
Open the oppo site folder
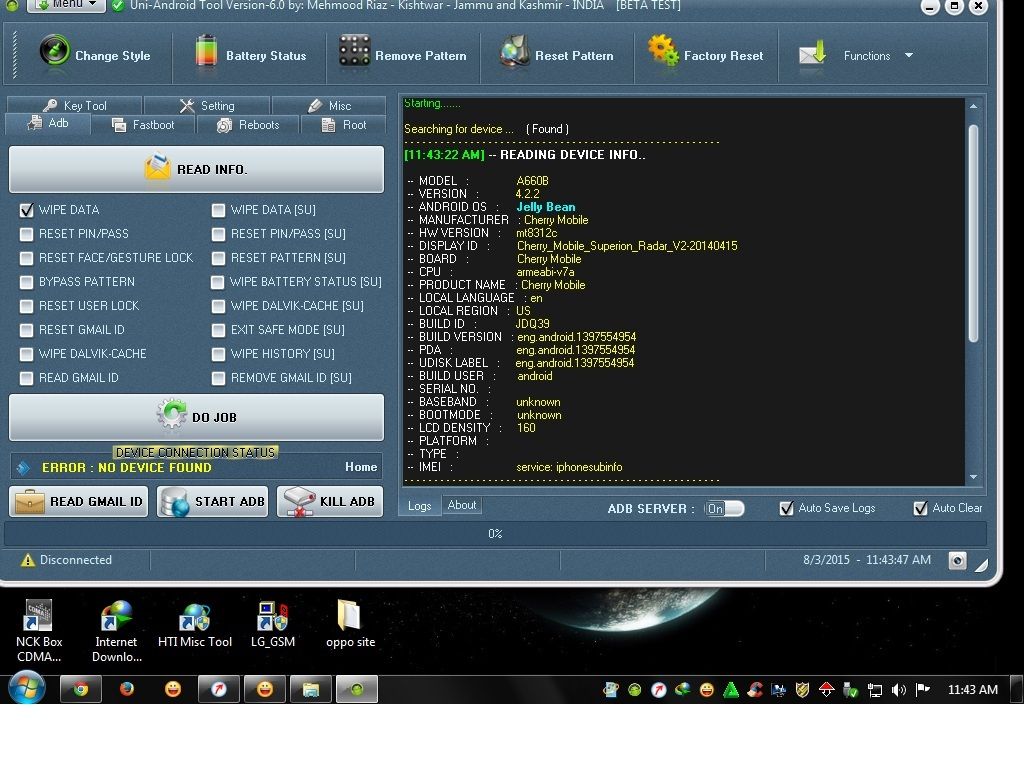tap(350, 624)
